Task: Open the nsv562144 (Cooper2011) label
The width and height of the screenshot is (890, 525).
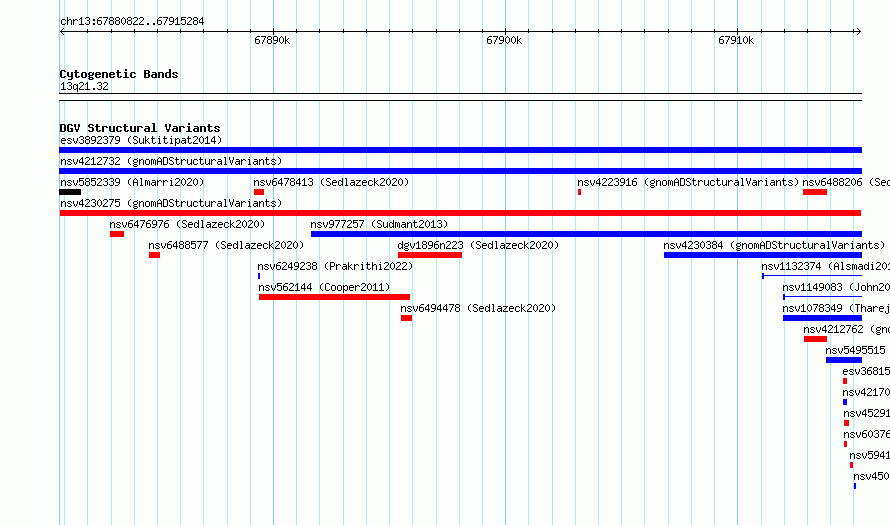Action: [324, 287]
